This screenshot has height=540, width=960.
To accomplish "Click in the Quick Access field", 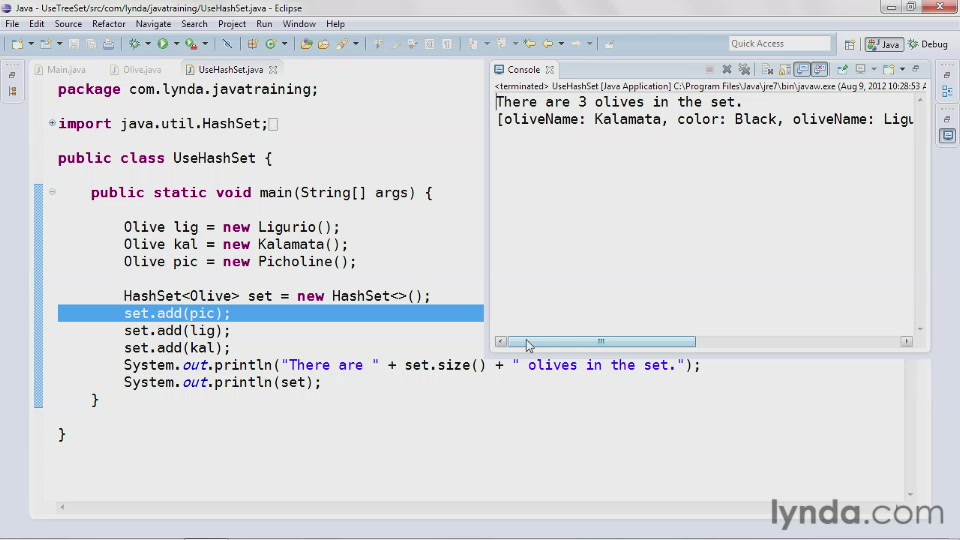I will tap(779, 43).
